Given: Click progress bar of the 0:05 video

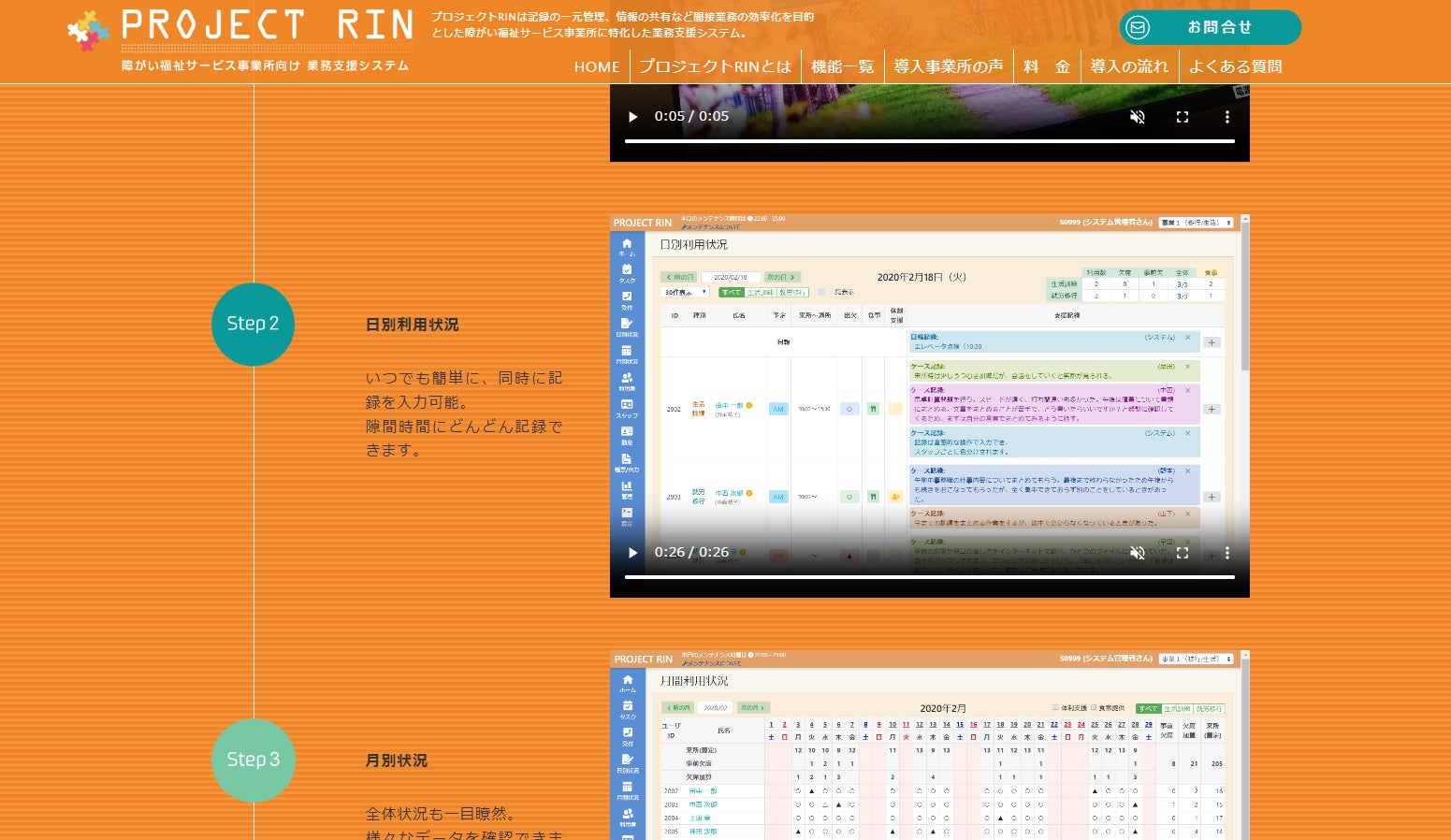Looking at the screenshot, I should pyautogui.click(x=930, y=141).
